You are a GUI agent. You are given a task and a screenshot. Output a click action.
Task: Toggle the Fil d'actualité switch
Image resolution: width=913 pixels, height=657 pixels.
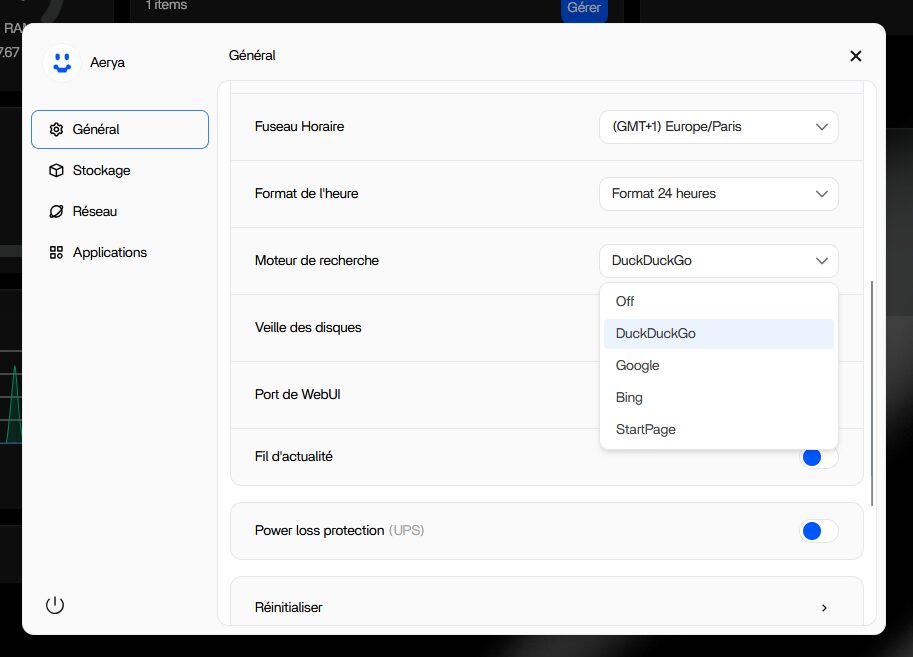[x=819, y=457]
